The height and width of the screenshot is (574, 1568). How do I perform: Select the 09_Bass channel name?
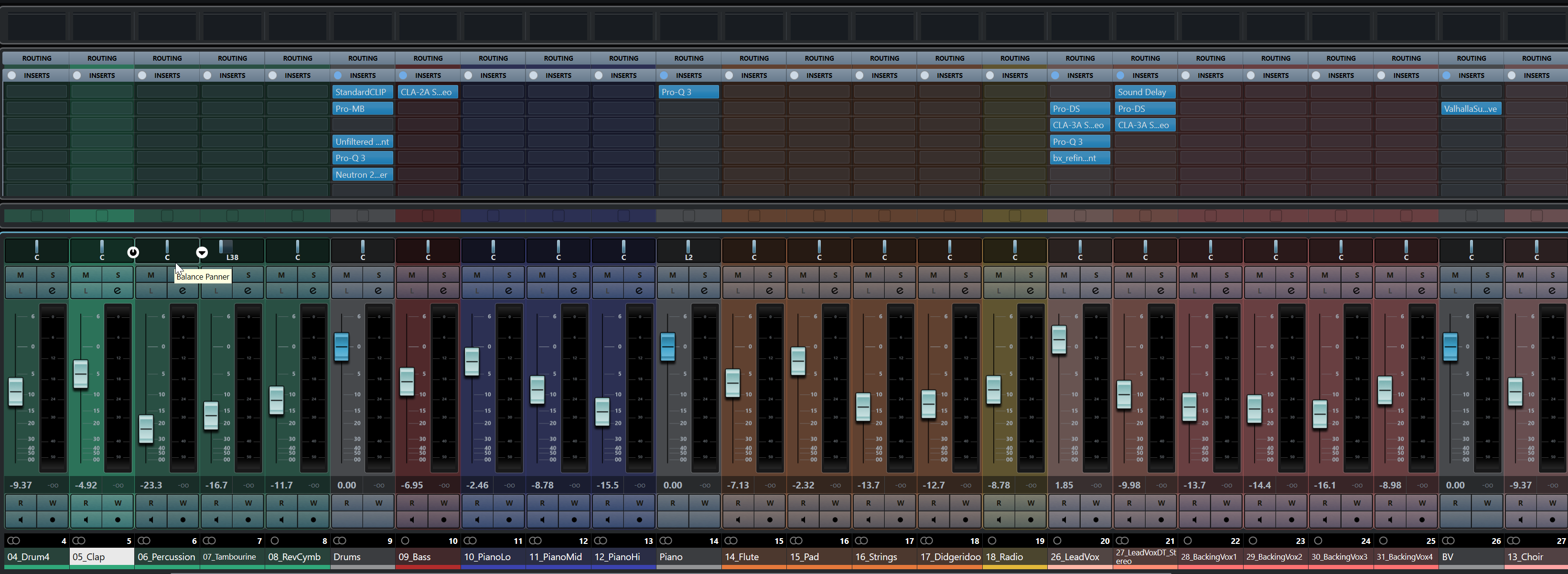coord(428,557)
